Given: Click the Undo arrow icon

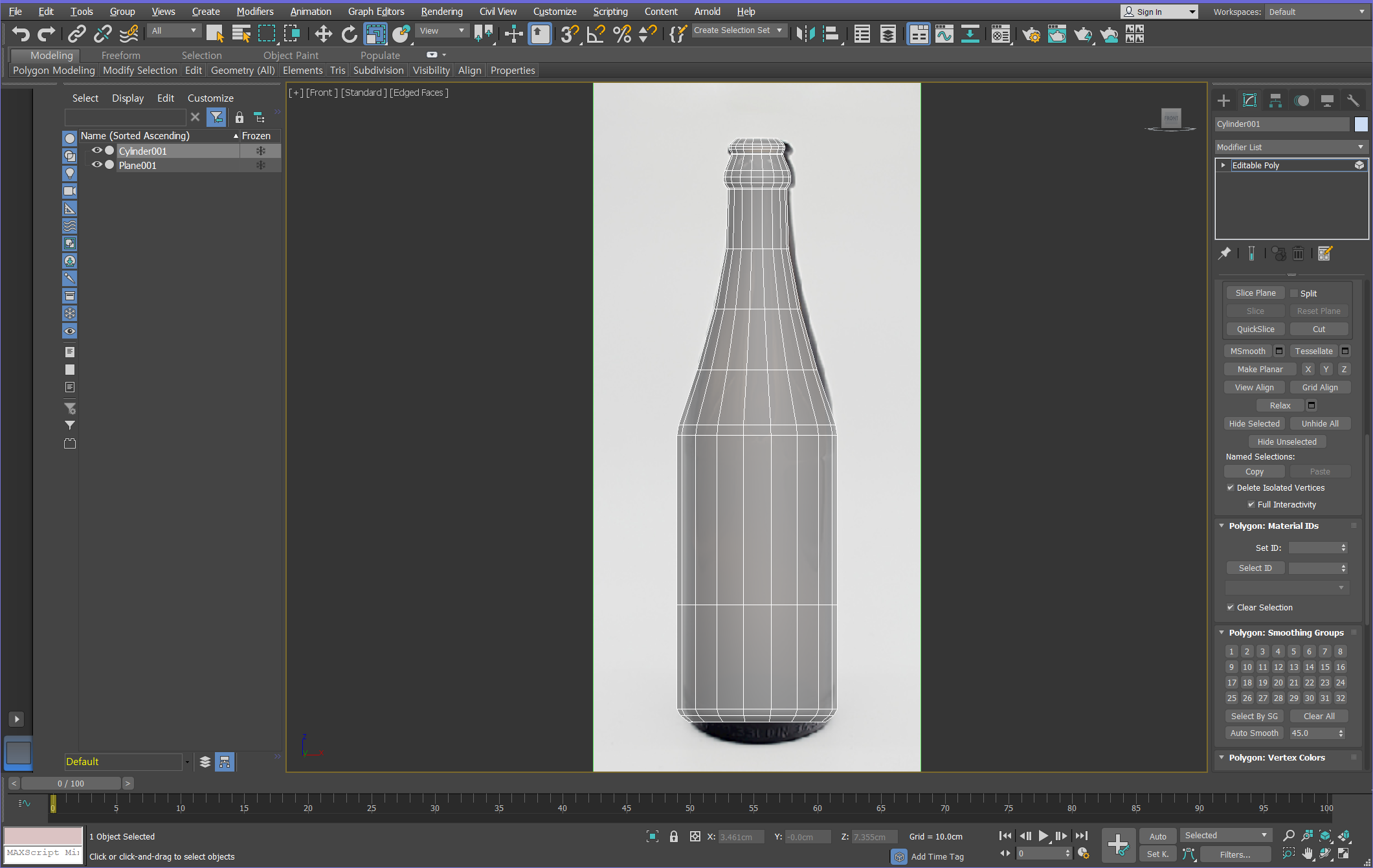Looking at the screenshot, I should (21, 34).
